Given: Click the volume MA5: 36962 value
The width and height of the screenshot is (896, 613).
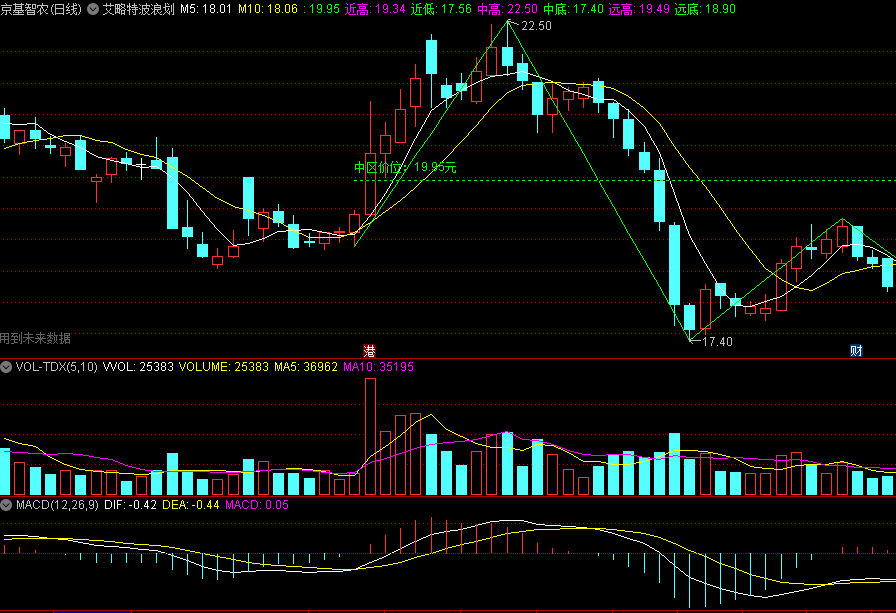Looking at the screenshot, I should pos(306,367).
